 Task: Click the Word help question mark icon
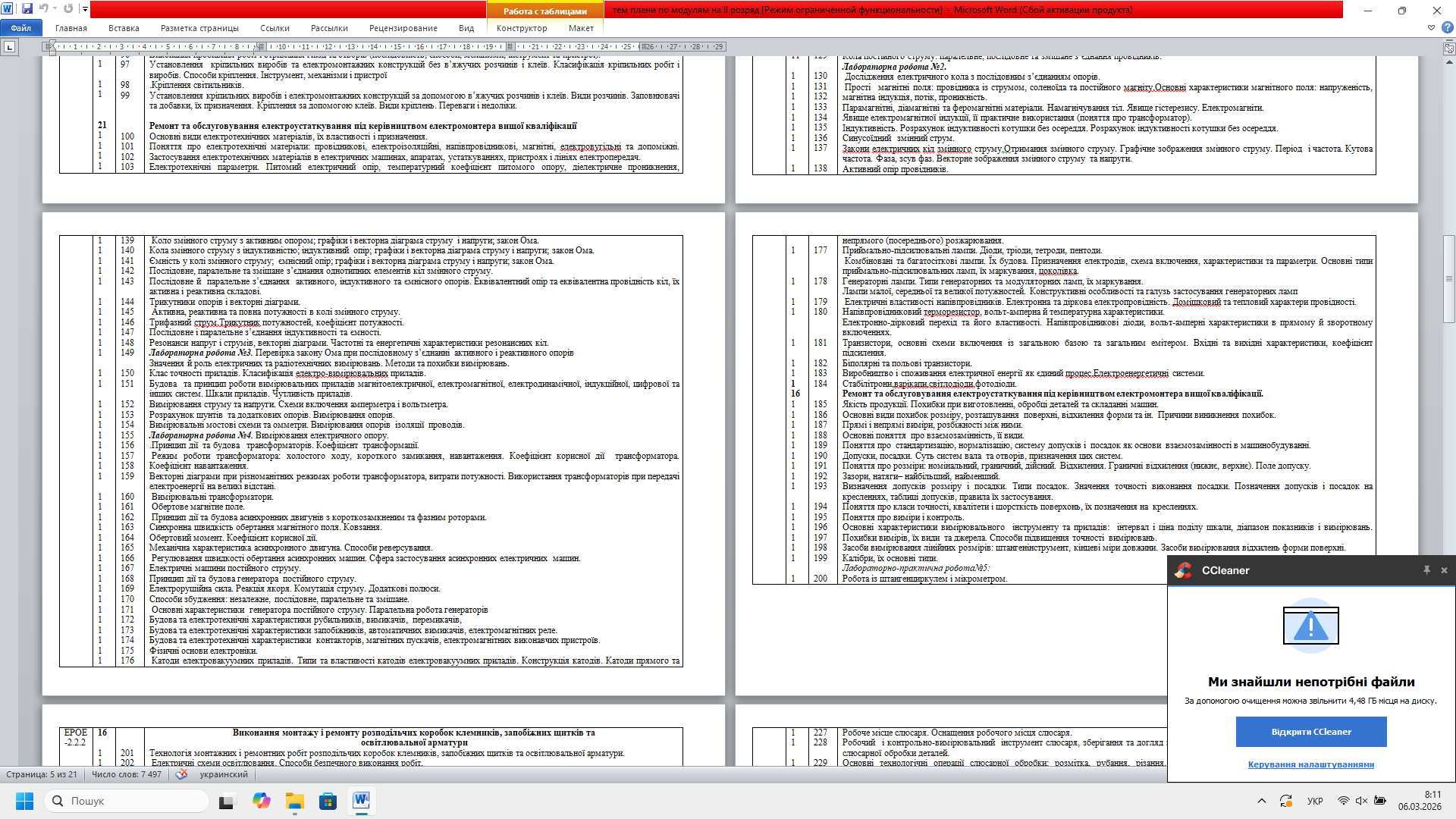(x=1447, y=28)
